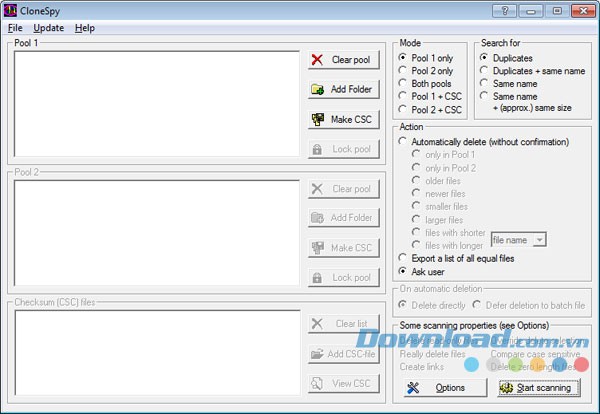Image resolution: width=600 pixels, height=414 pixels.
Task: Open the File menu
Action: click(15, 28)
